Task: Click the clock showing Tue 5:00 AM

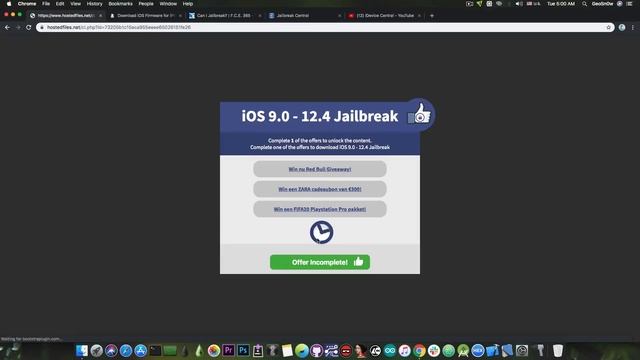Action: (x=561, y=4)
